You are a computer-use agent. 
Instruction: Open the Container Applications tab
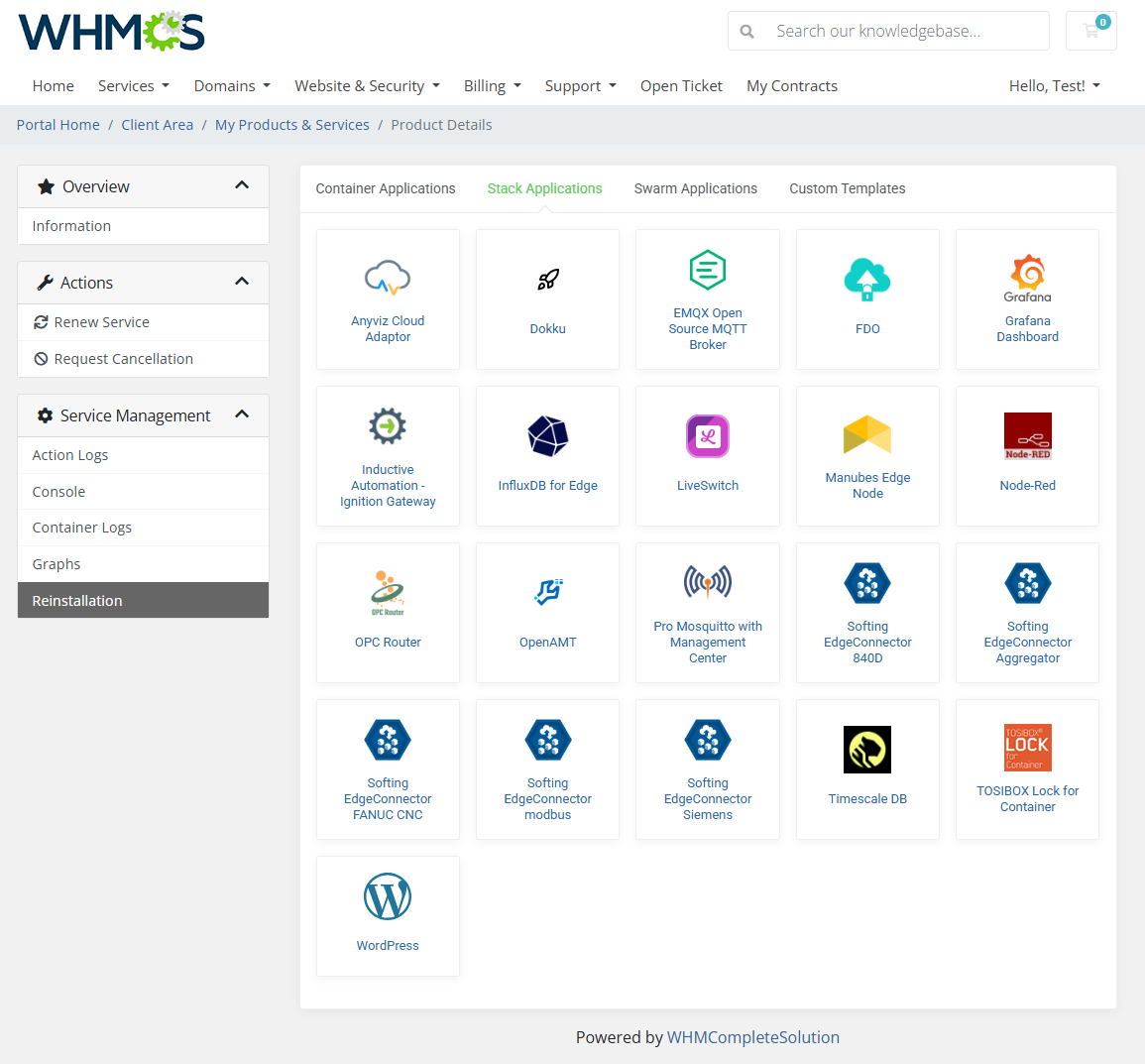click(x=386, y=188)
